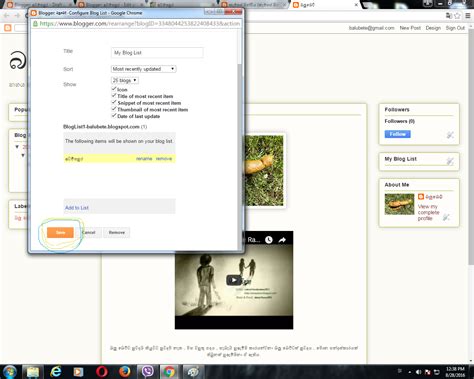The height and width of the screenshot is (379, 474).
Task: Click the slug photo in the blog post
Action: pyautogui.click(x=264, y=170)
